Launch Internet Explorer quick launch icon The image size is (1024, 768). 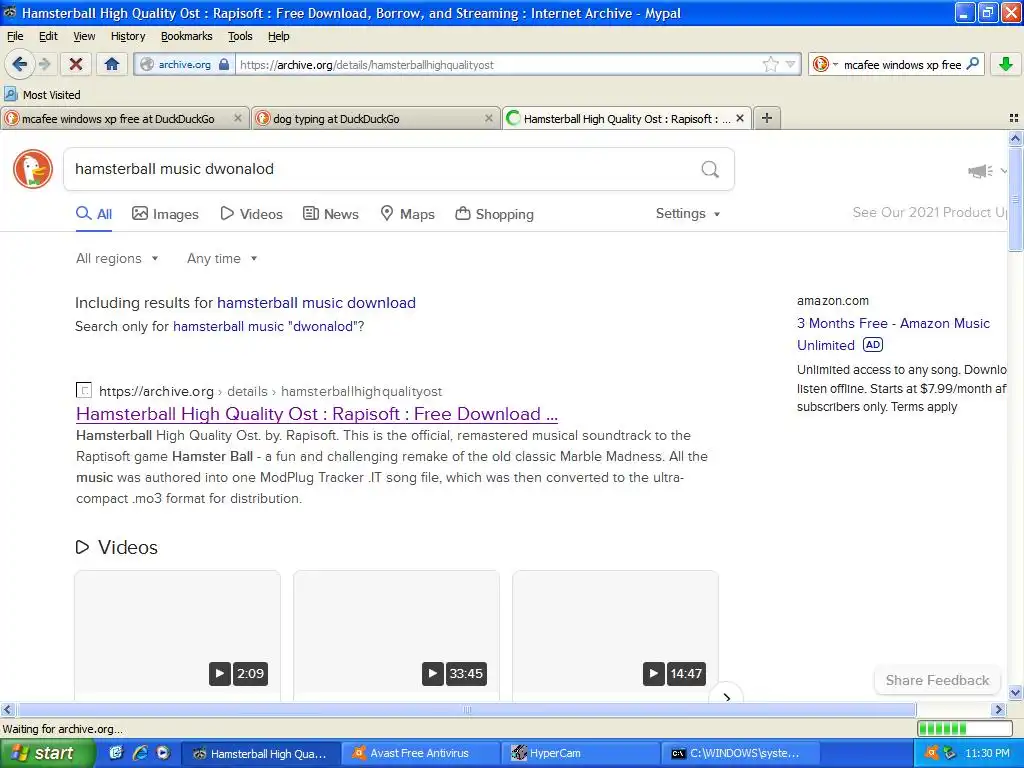(140, 753)
